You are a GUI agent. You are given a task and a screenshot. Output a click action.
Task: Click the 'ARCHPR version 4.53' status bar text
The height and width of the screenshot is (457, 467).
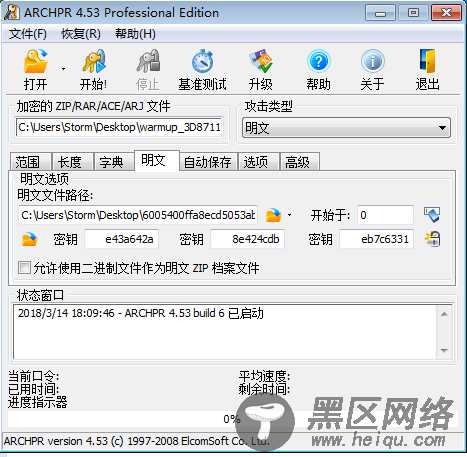coord(137,441)
